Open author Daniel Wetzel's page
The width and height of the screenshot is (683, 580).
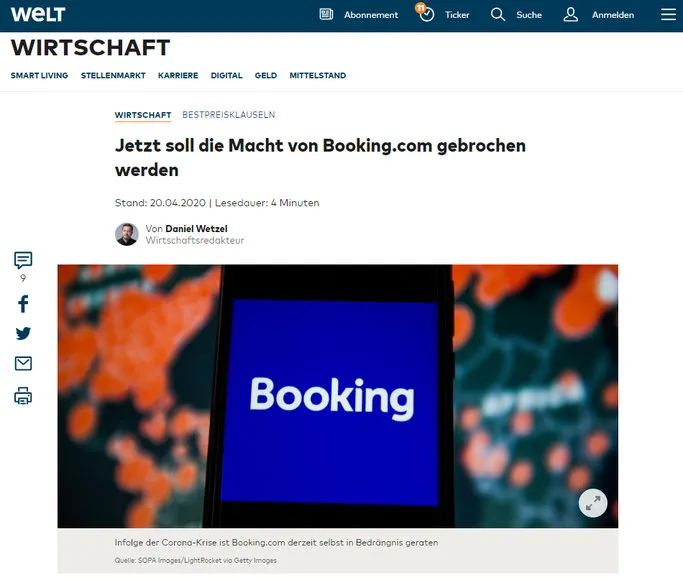(196, 229)
